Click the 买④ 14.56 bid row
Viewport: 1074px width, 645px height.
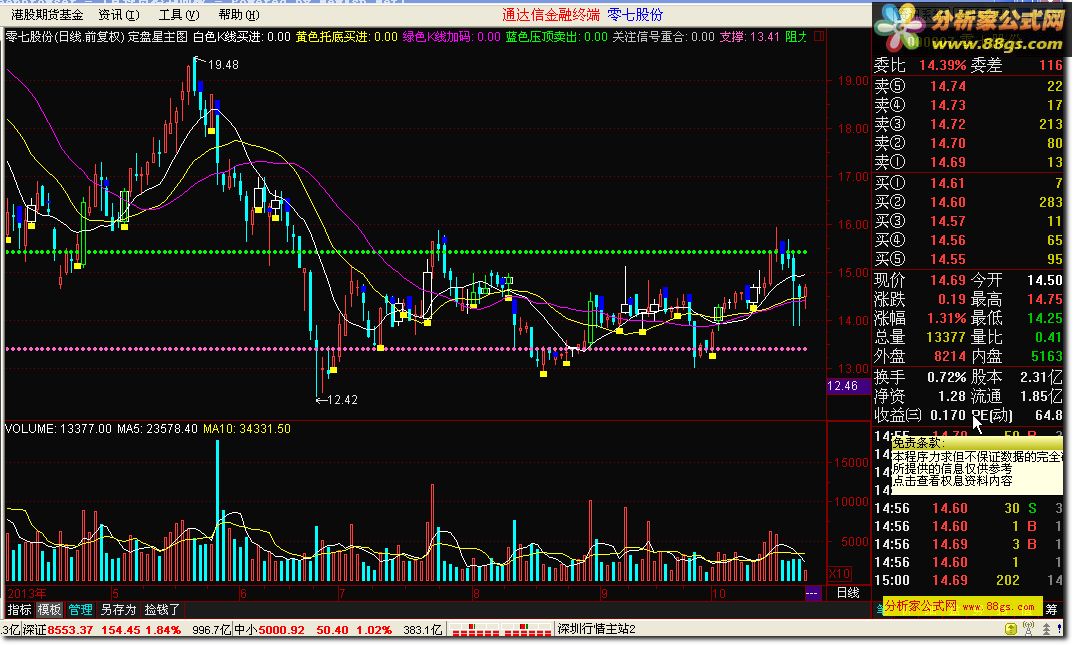click(x=968, y=241)
